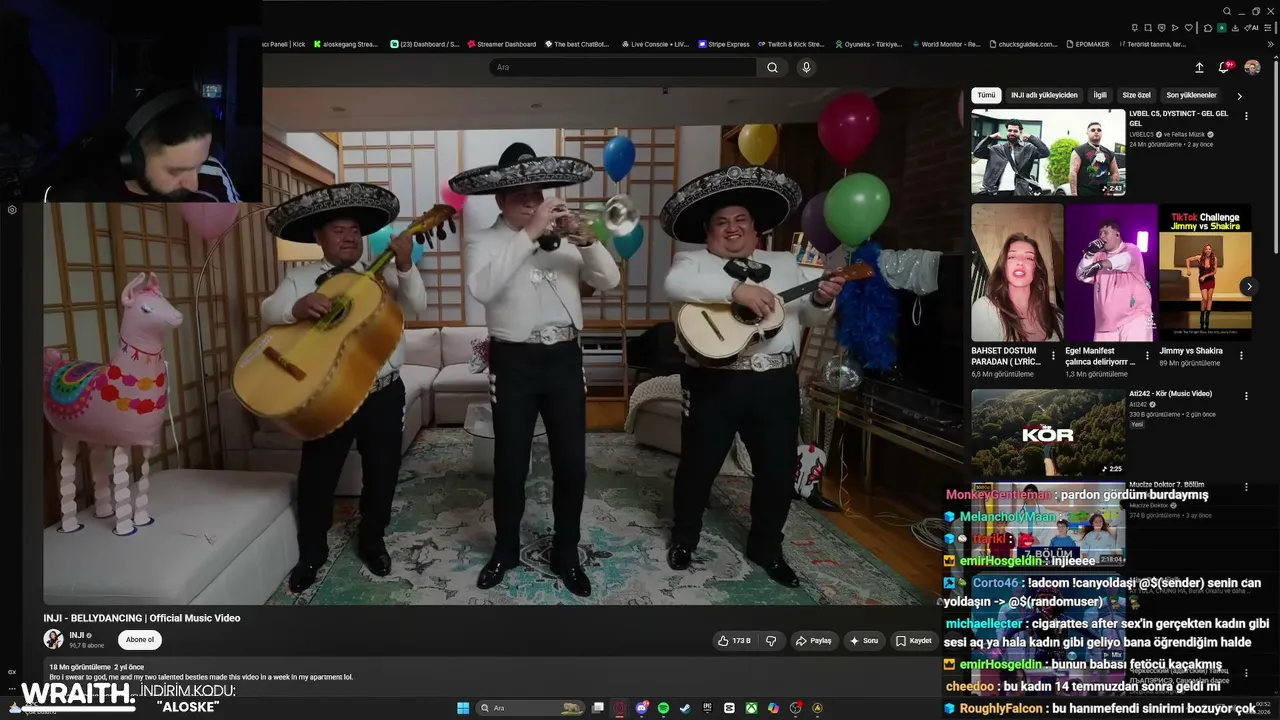Show next Shorts with the arrow button
This screenshot has height=720, width=1280.
pos(1248,287)
